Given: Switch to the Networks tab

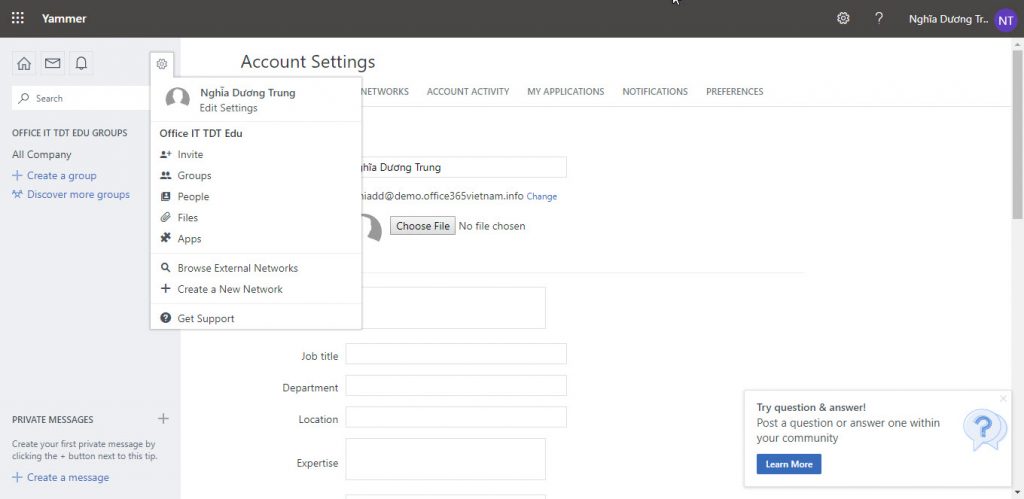Looking at the screenshot, I should [x=385, y=91].
